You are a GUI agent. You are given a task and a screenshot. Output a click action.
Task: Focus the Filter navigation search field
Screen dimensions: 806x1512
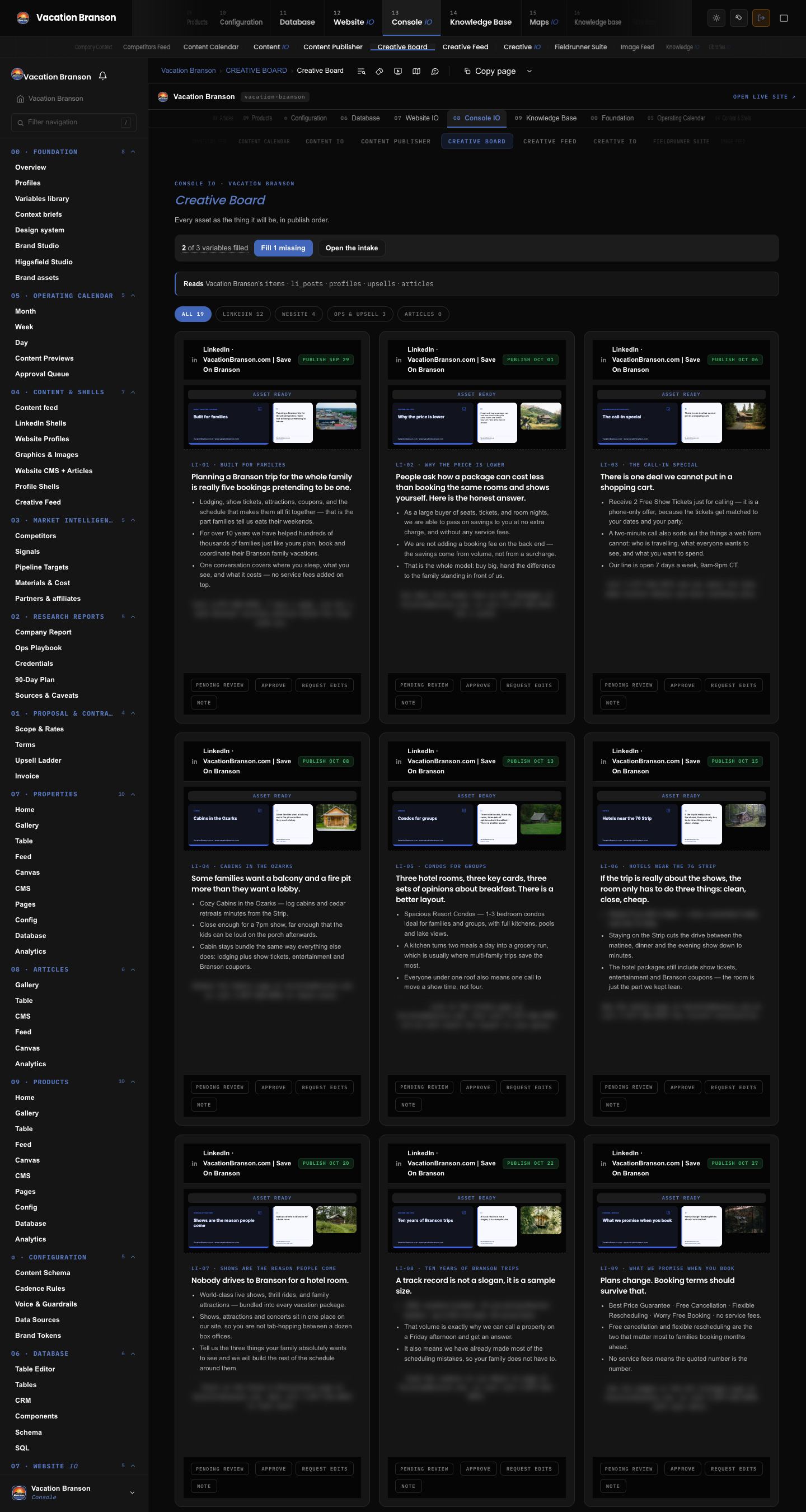(x=74, y=122)
